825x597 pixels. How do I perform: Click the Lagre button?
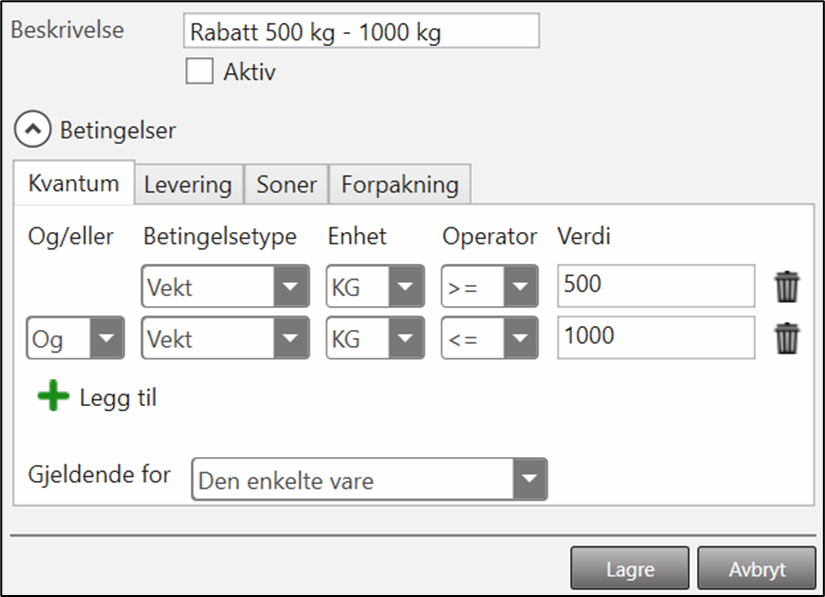630,569
